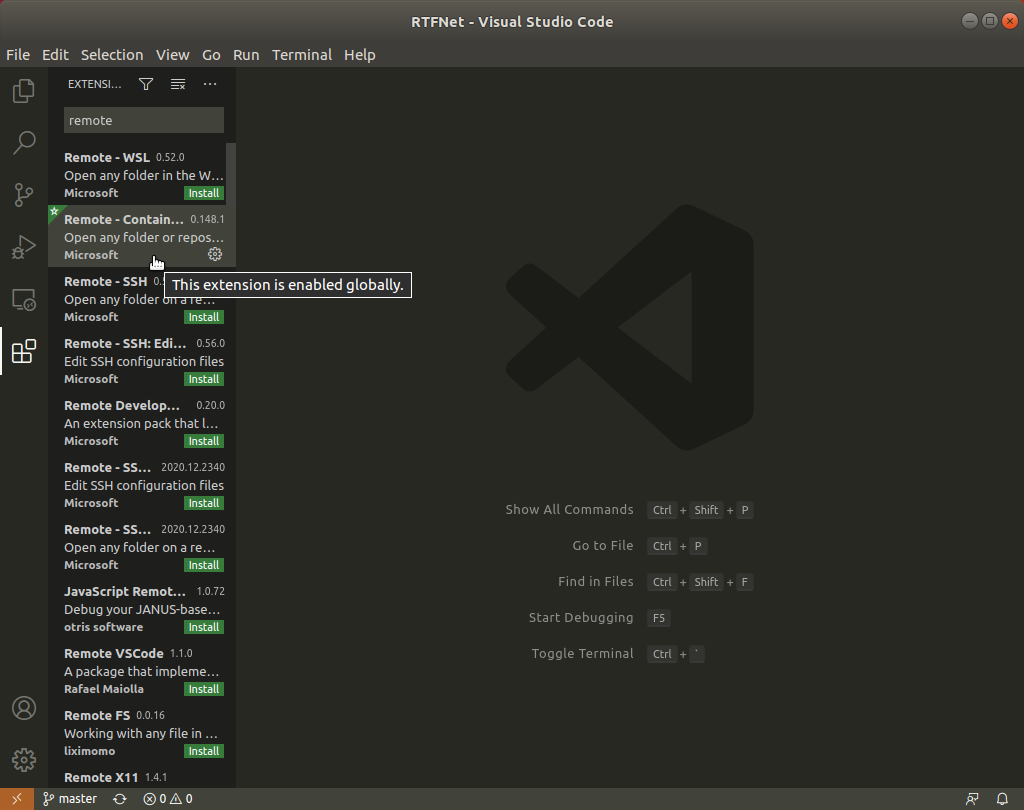The height and width of the screenshot is (810, 1024).
Task: Synchronize changes via status bar icon
Action: pyautogui.click(x=120, y=799)
